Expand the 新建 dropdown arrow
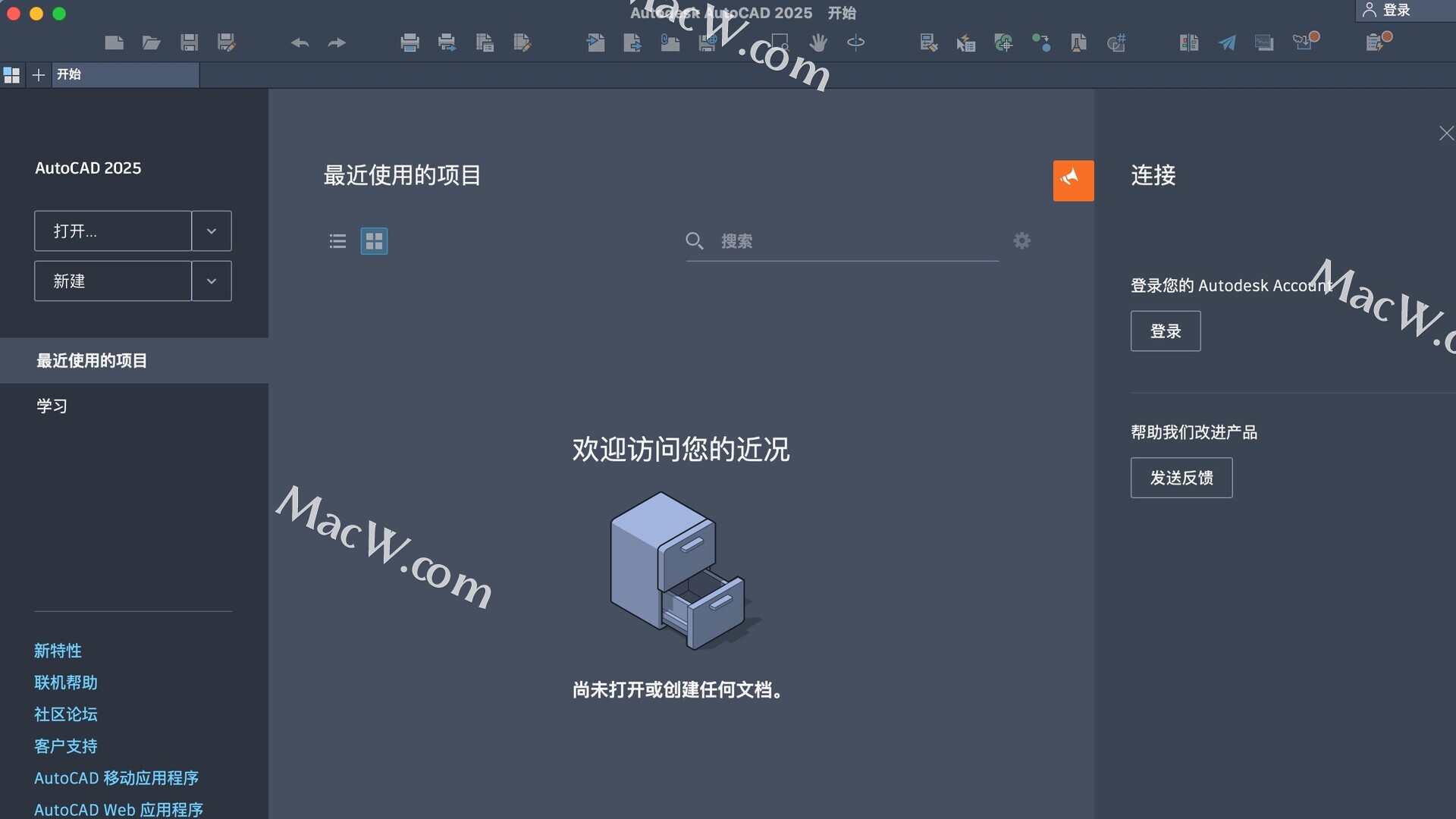This screenshot has width=1456, height=819. 212,281
